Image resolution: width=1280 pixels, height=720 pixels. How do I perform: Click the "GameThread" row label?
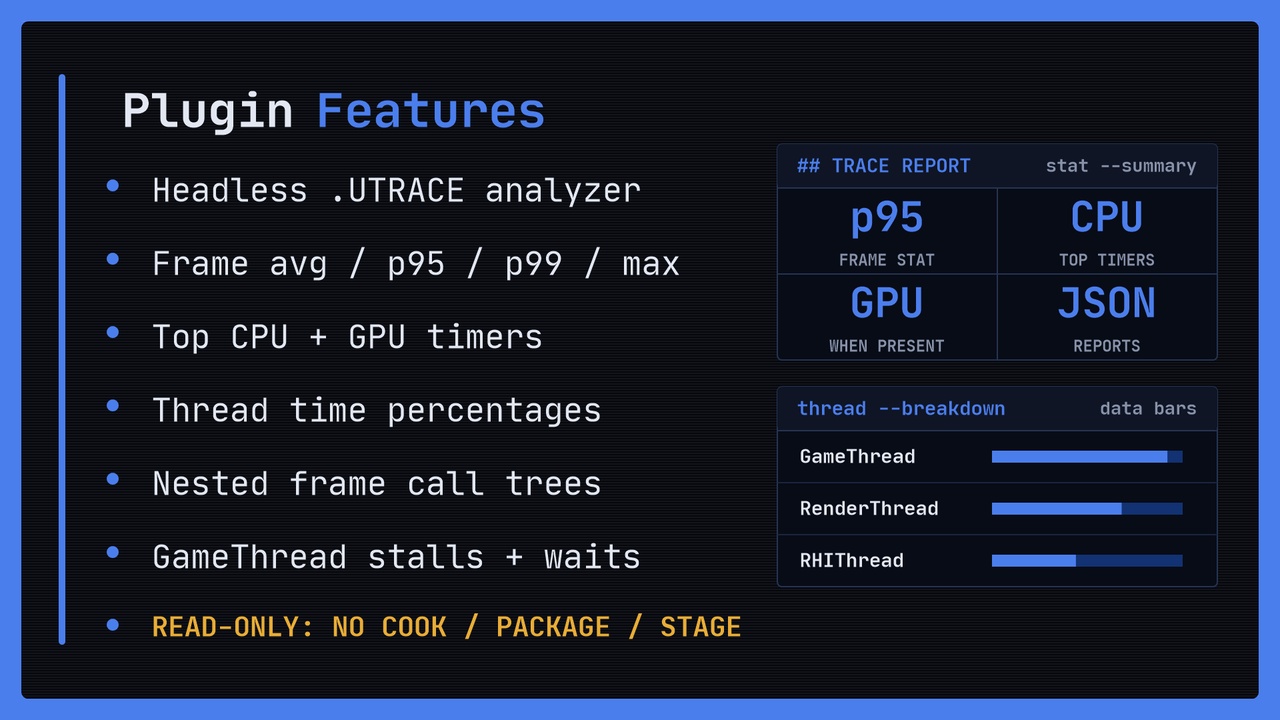[x=858, y=457]
